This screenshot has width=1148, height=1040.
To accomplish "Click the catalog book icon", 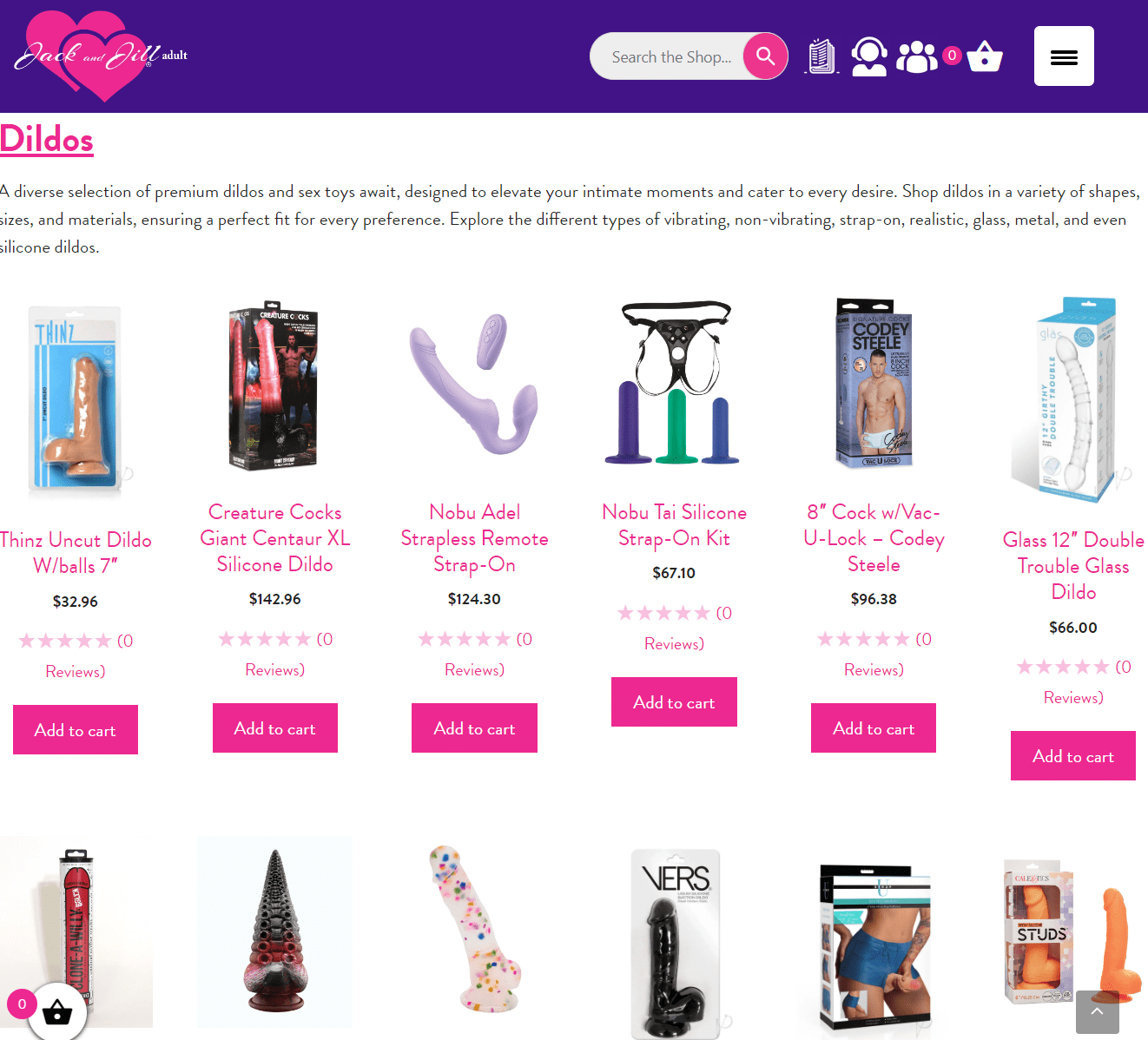I will pos(821,56).
